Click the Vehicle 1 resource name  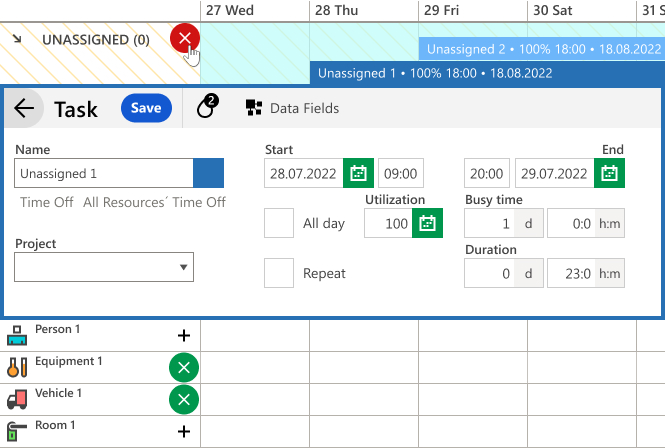tap(58, 393)
